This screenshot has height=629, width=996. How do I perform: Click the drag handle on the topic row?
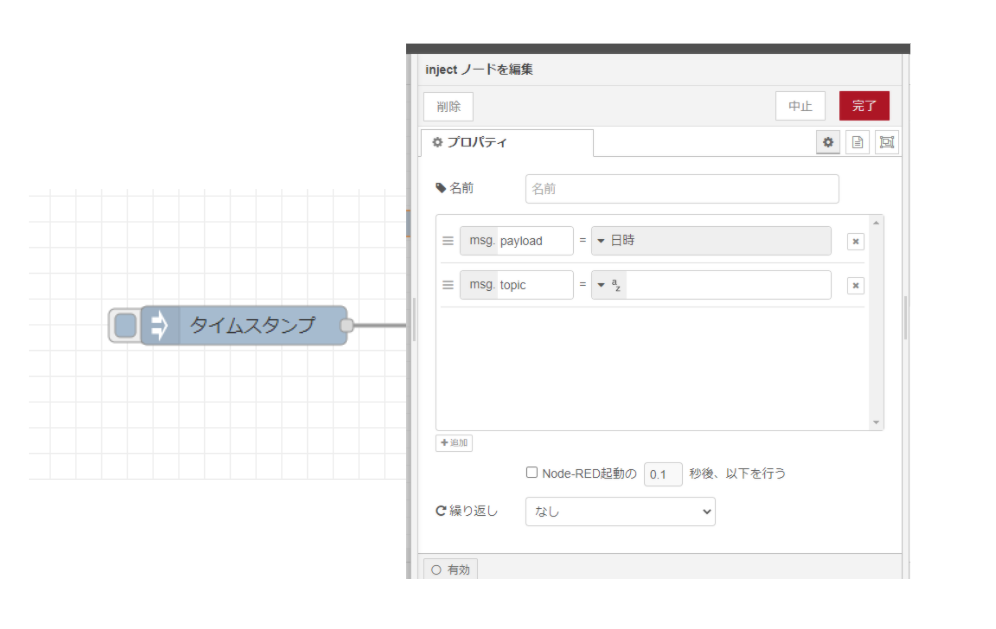click(447, 285)
